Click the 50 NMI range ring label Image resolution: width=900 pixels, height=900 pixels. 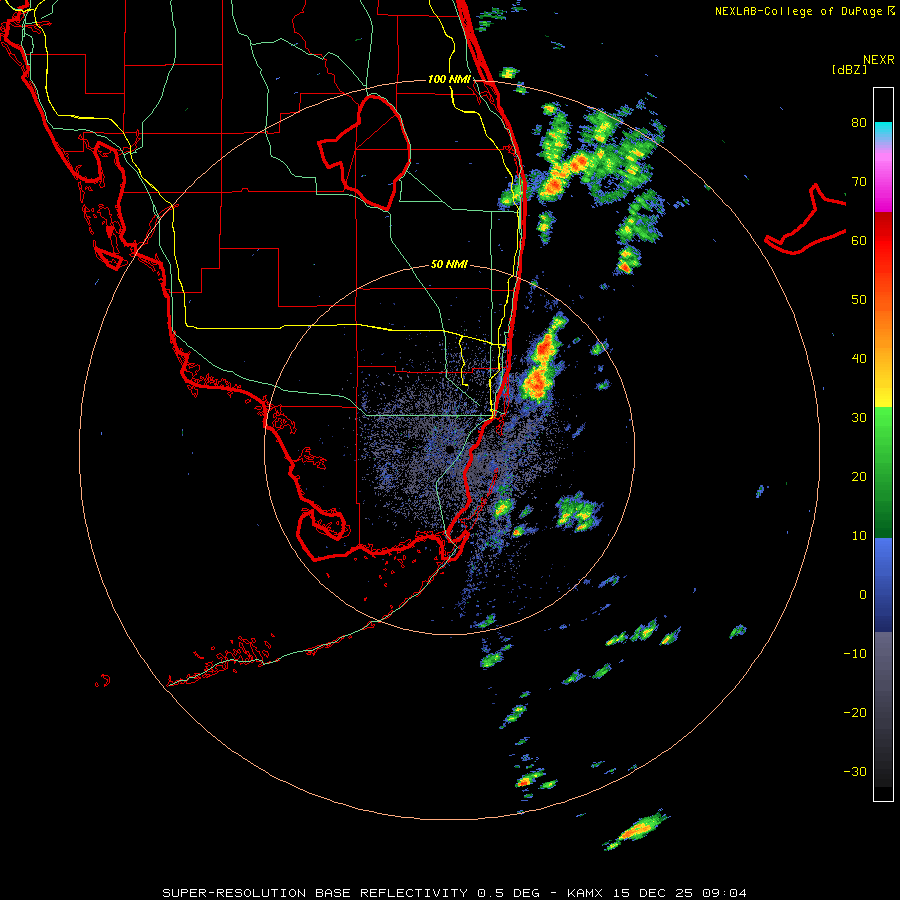pos(449,264)
